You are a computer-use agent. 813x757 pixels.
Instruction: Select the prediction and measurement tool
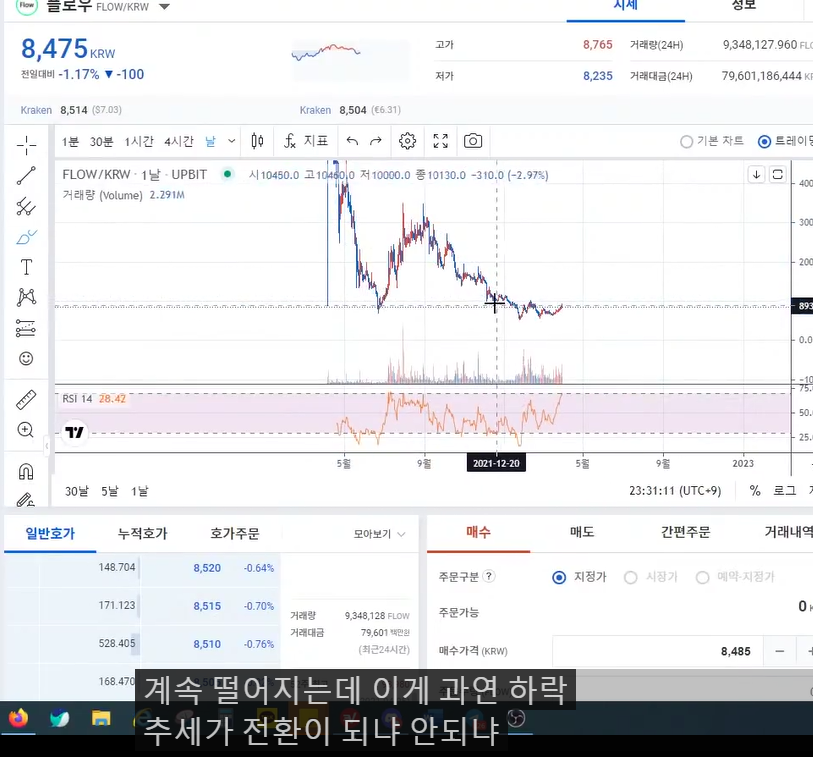coord(26,328)
